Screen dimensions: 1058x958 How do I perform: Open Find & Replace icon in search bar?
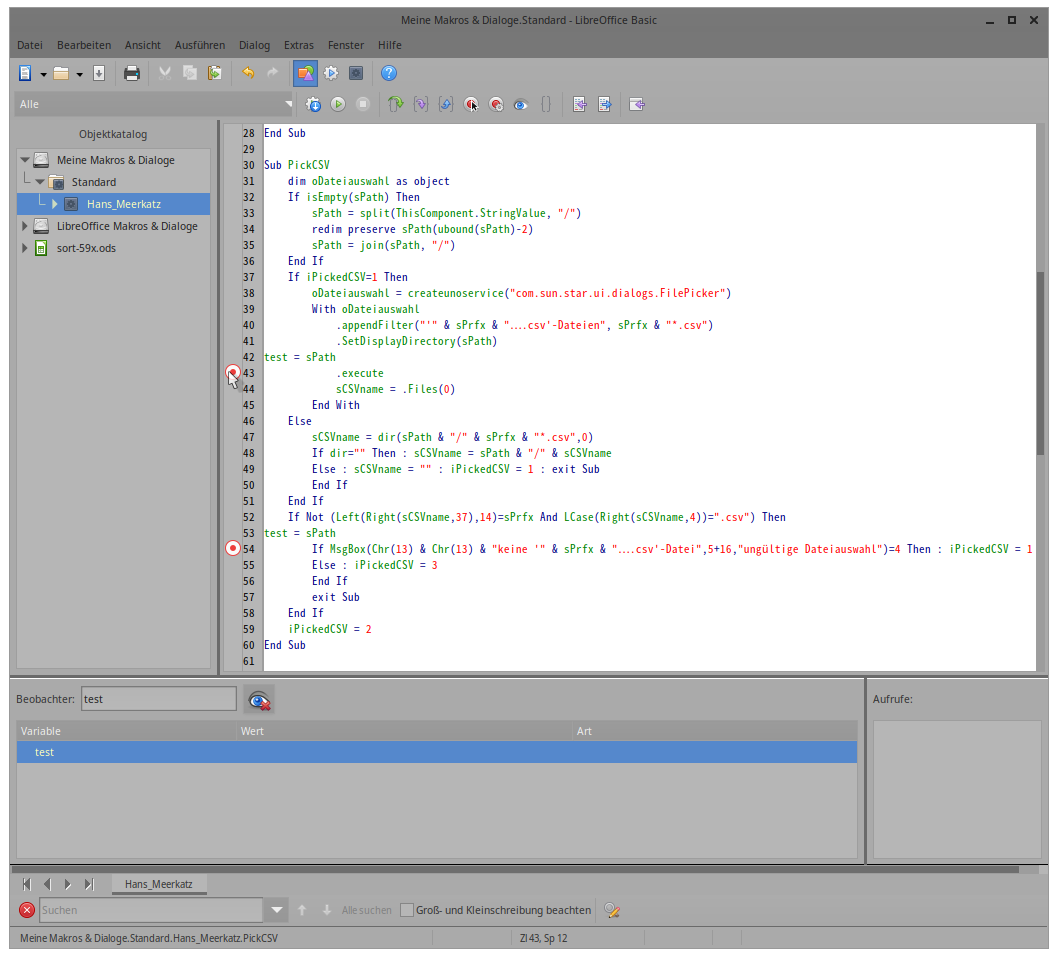tap(612, 911)
